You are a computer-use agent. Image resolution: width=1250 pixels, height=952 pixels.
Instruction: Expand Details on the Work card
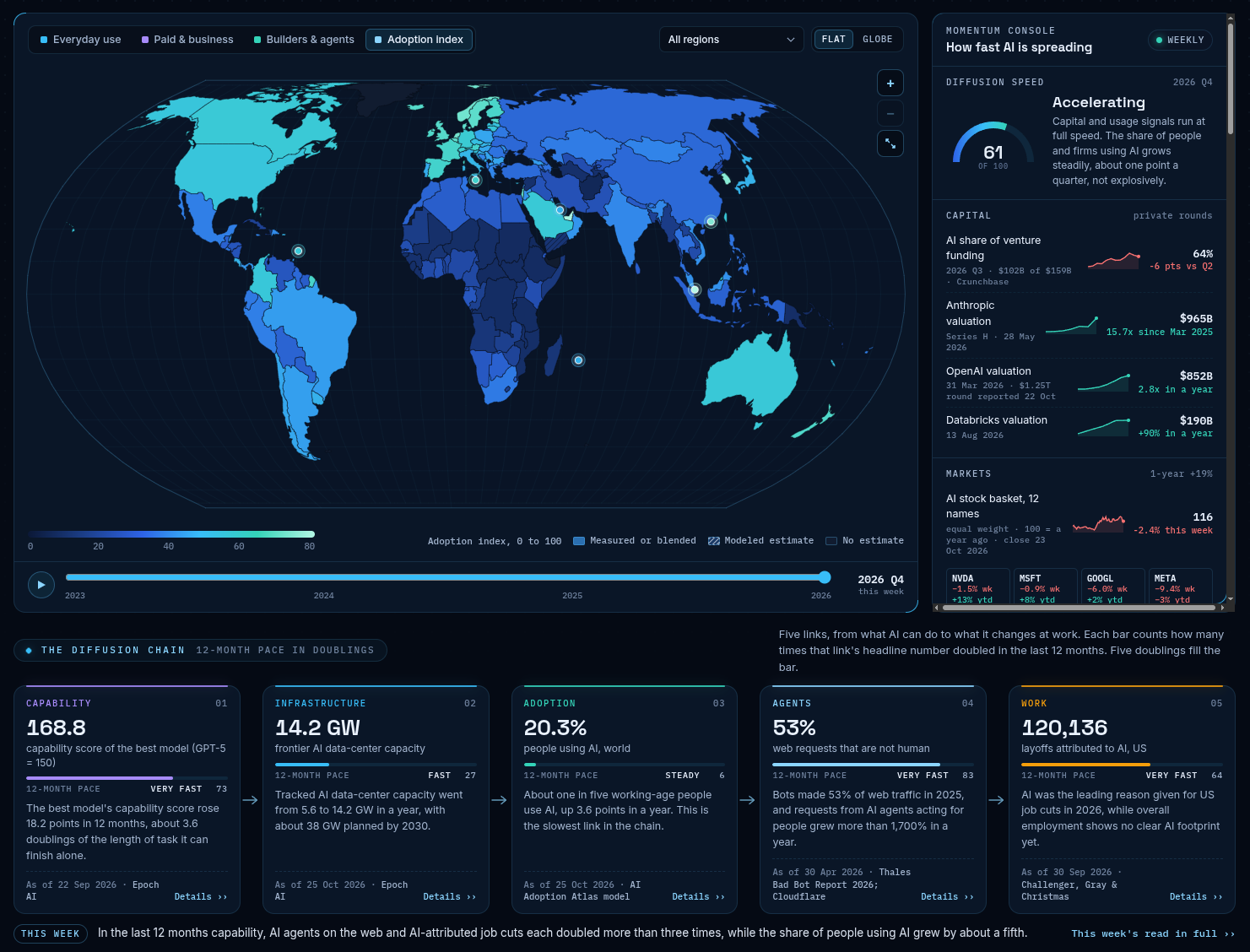point(1196,897)
